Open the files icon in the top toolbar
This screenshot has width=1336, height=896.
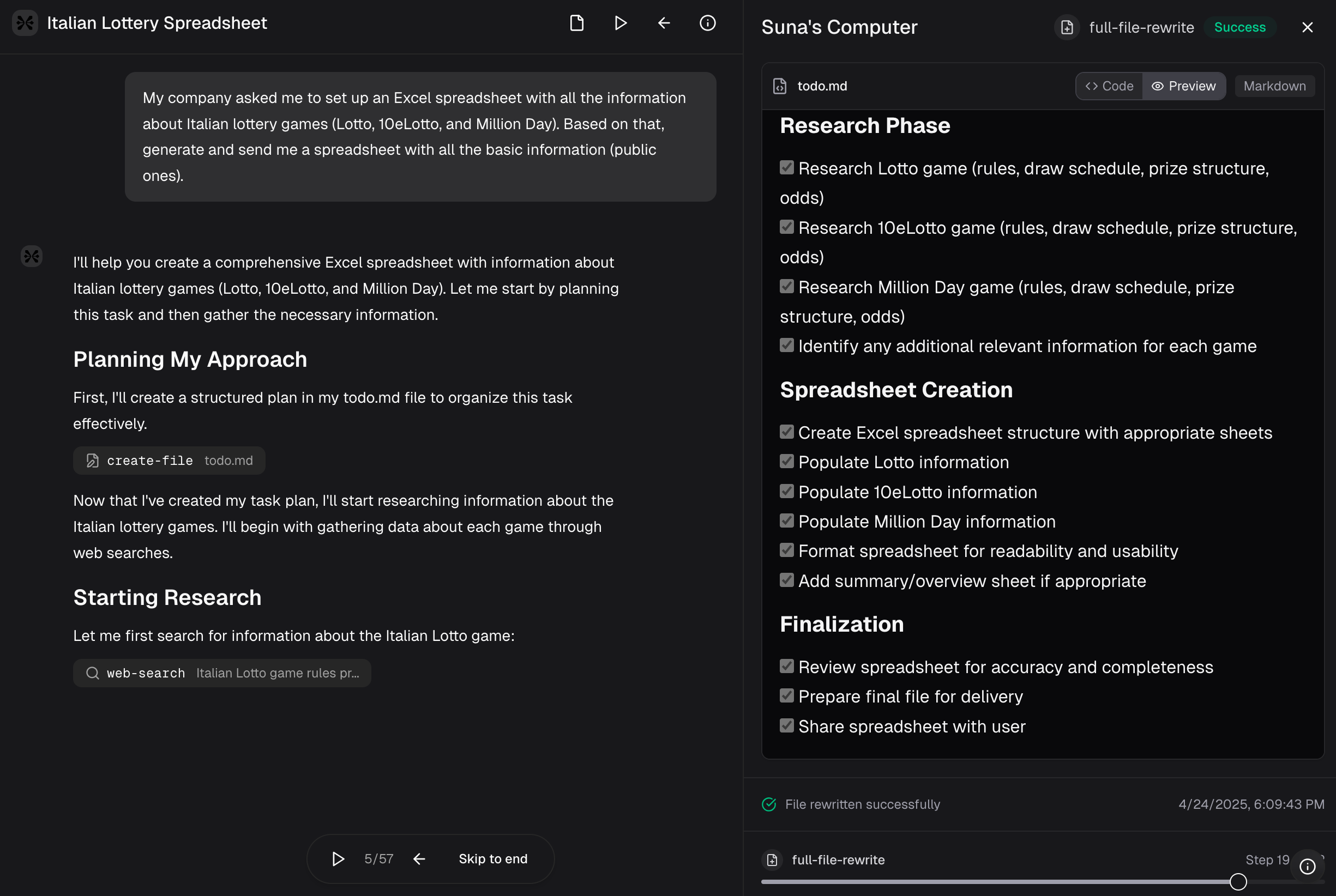(x=577, y=23)
